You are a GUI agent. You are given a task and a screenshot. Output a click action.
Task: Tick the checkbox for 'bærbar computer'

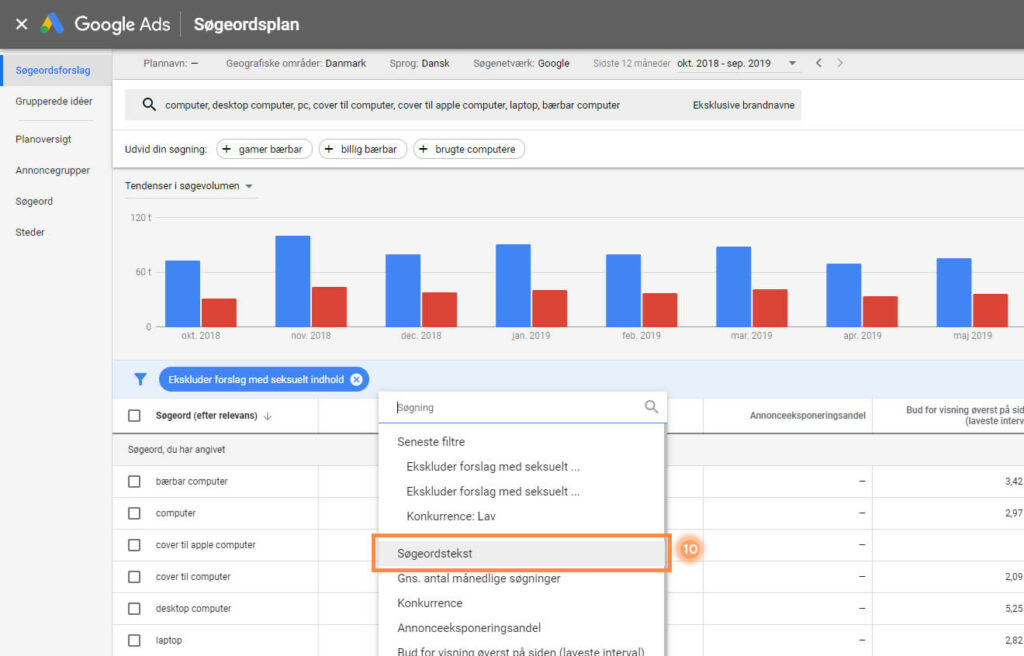pos(134,482)
